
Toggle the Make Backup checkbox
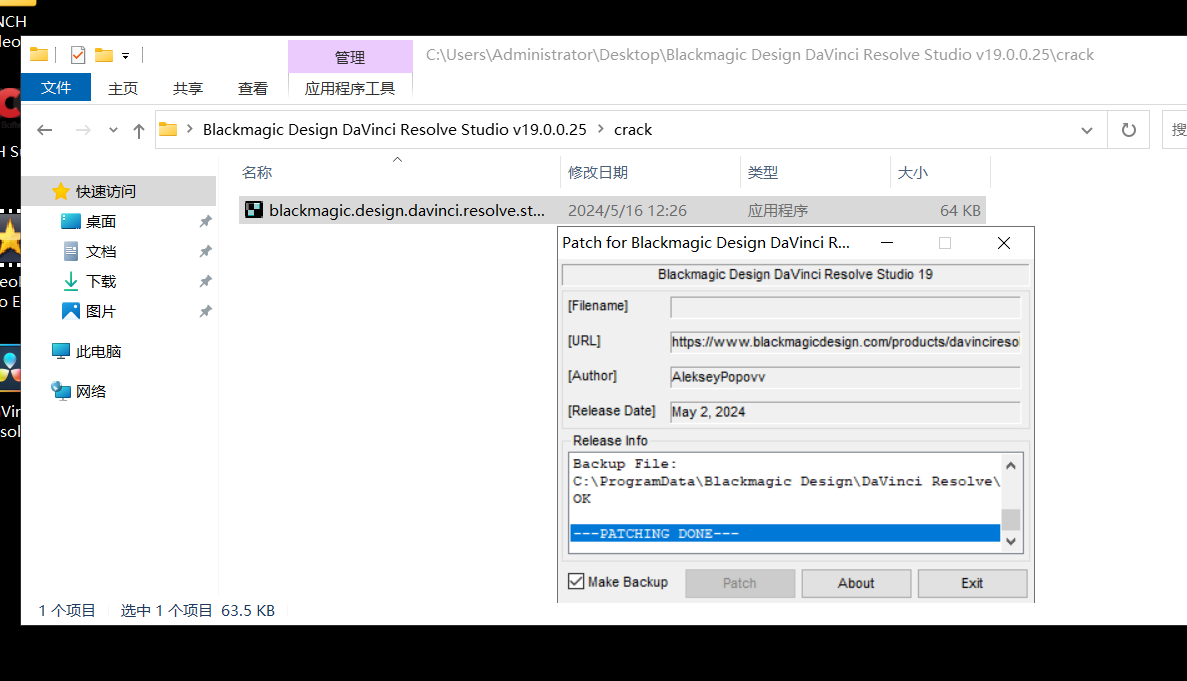[576, 581]
